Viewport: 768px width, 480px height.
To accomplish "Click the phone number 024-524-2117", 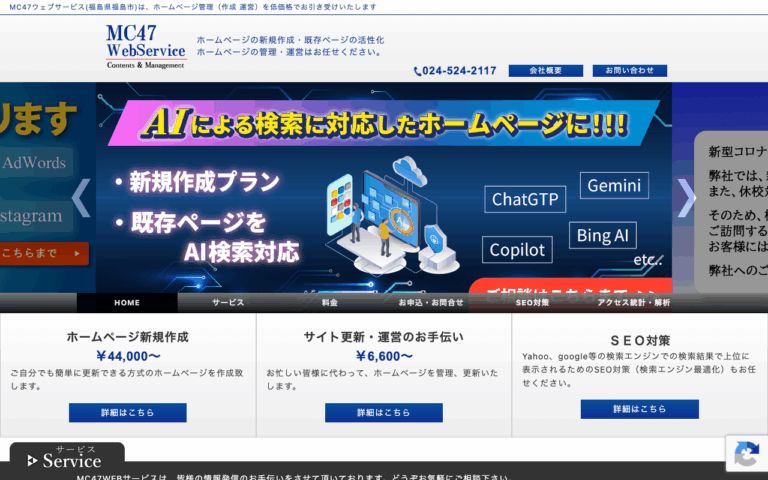I will click(x=459, y=71).
